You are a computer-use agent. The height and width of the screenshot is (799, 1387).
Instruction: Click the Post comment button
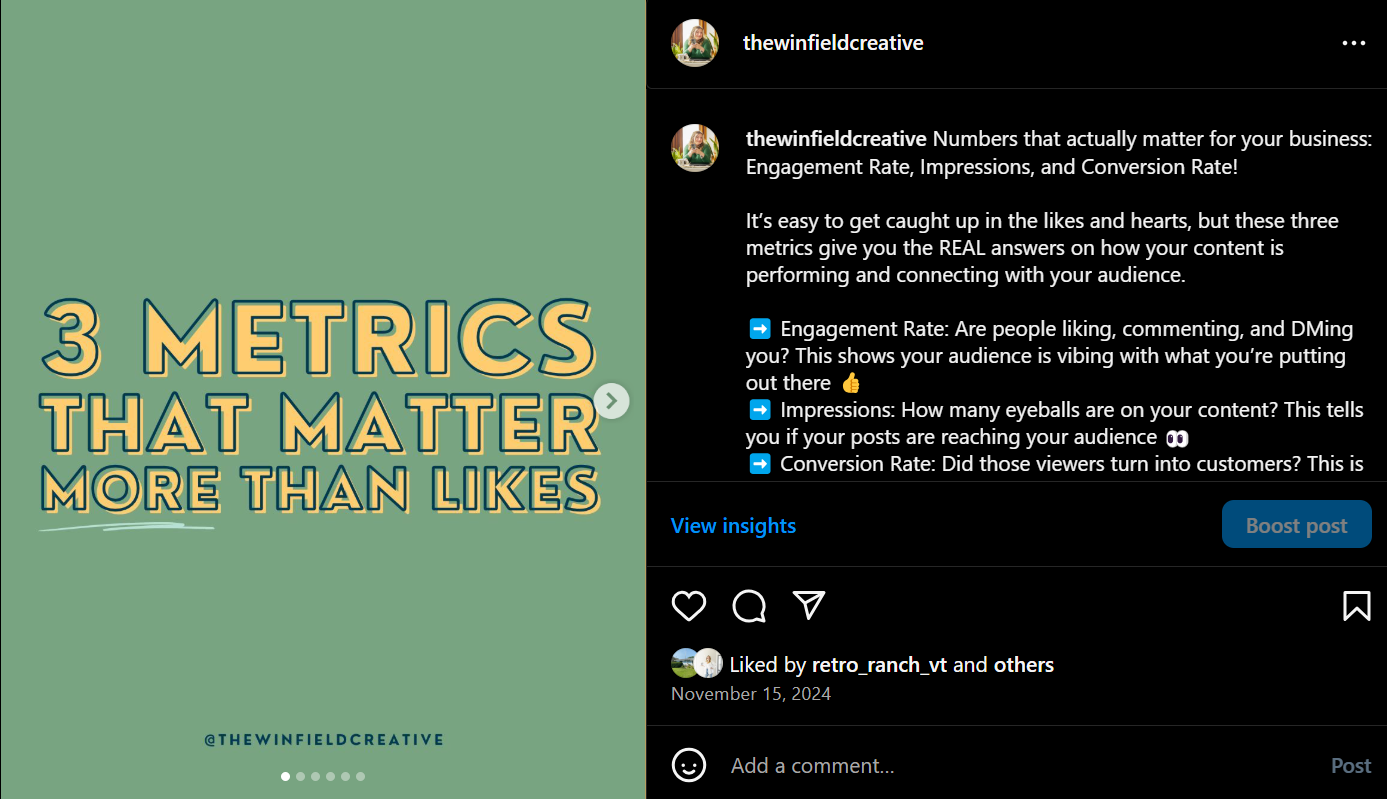point(1350,766)
